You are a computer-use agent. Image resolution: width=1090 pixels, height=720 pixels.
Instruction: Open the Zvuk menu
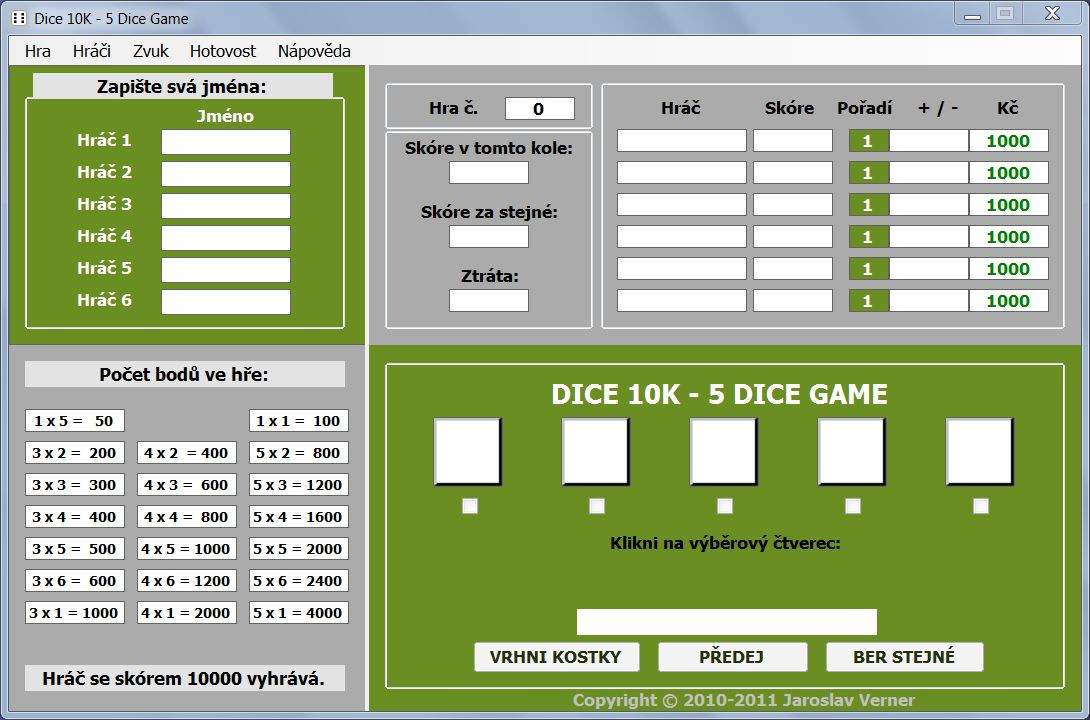coord(151,51)
